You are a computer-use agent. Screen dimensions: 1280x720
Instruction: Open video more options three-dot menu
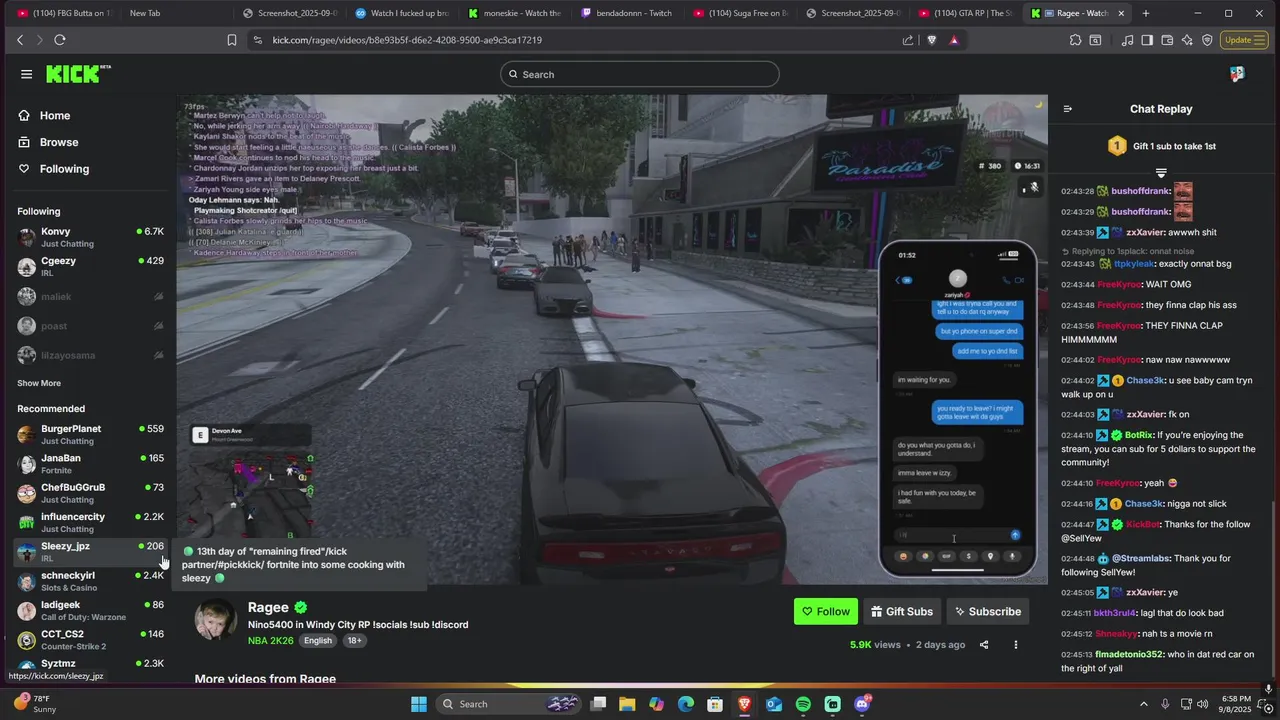tap(1015, 645)
